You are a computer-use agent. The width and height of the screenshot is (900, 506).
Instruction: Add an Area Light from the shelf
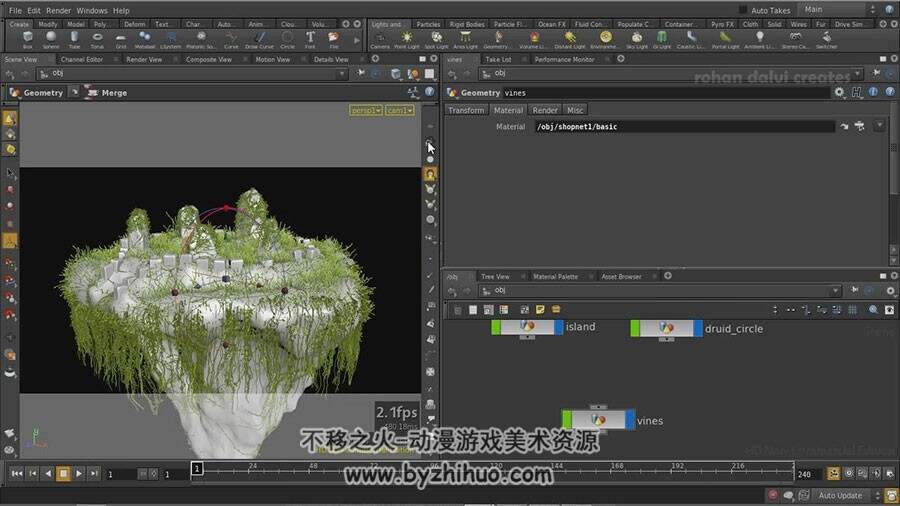tap(465, 40)
